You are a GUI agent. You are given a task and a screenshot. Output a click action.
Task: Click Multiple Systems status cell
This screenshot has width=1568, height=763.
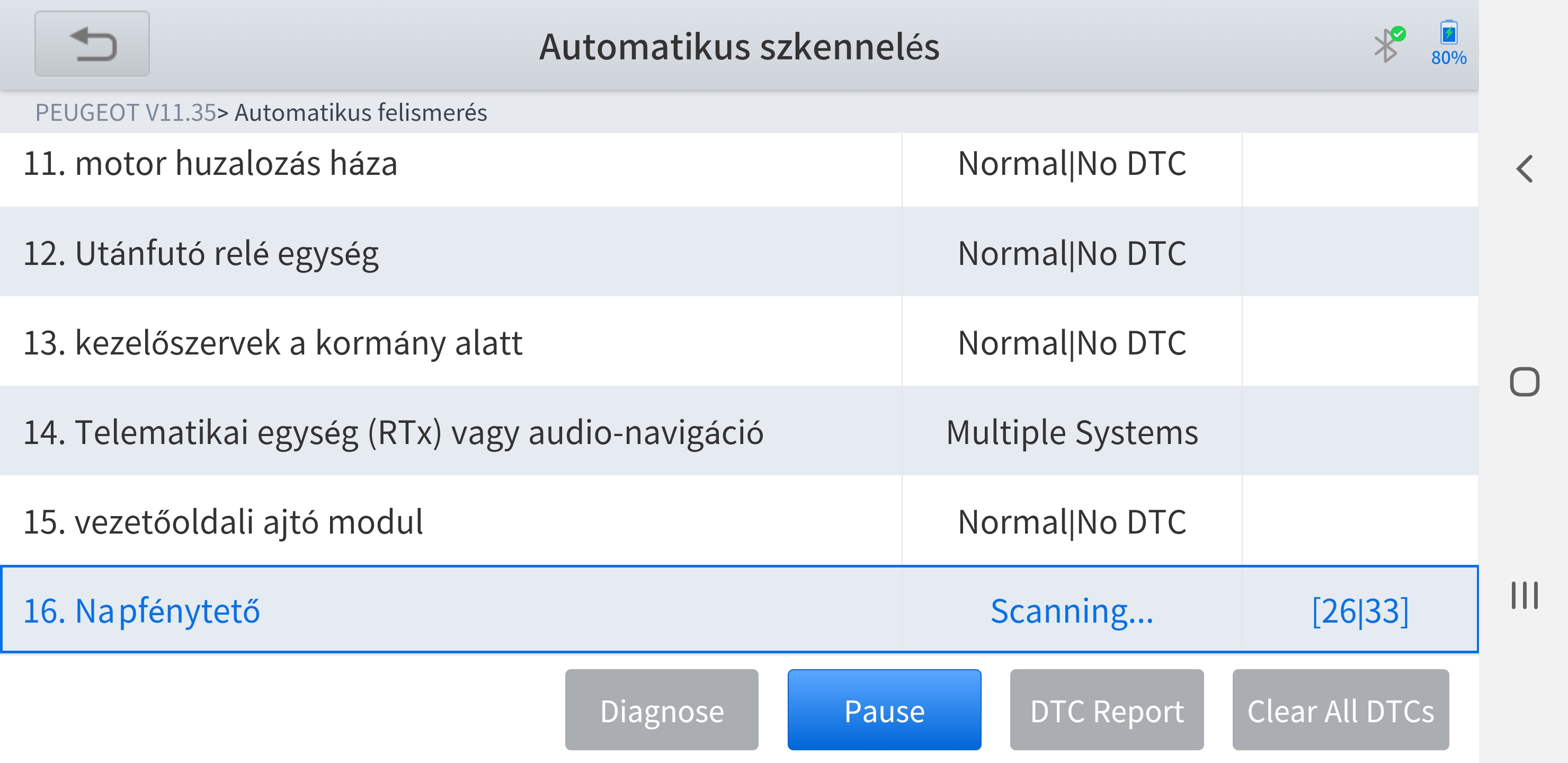click(1072, 432)
